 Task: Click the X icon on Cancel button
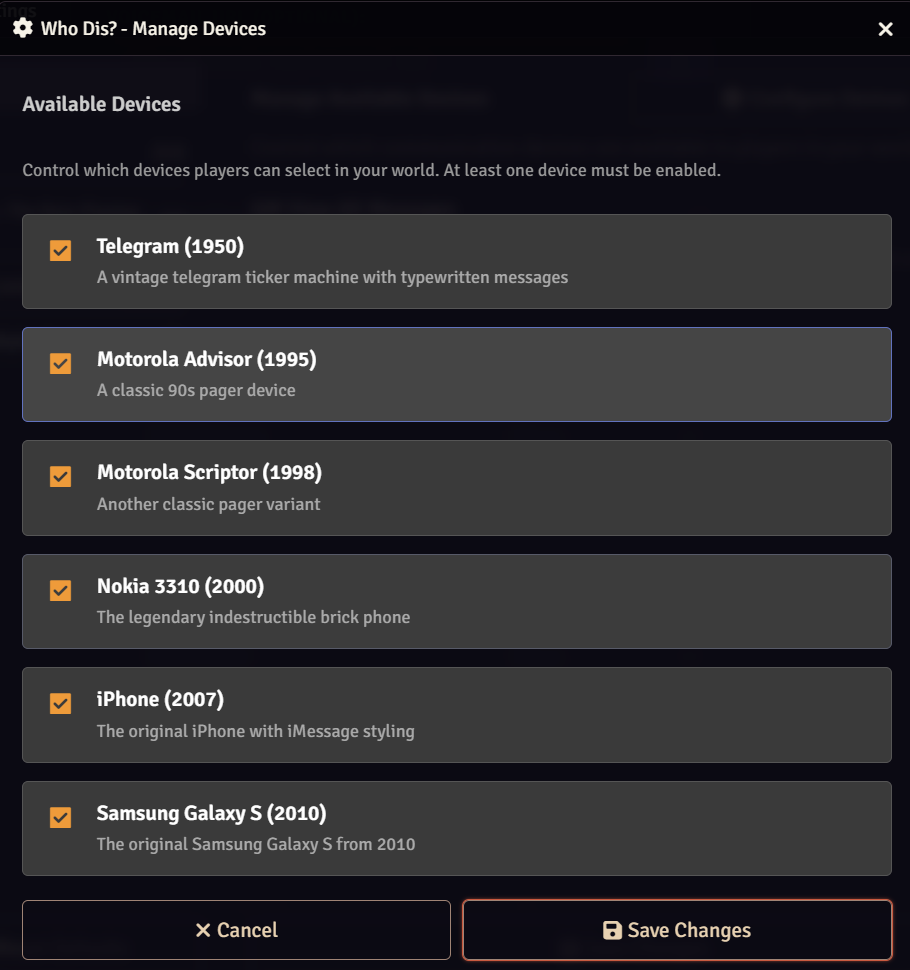[x=203, y=930]
